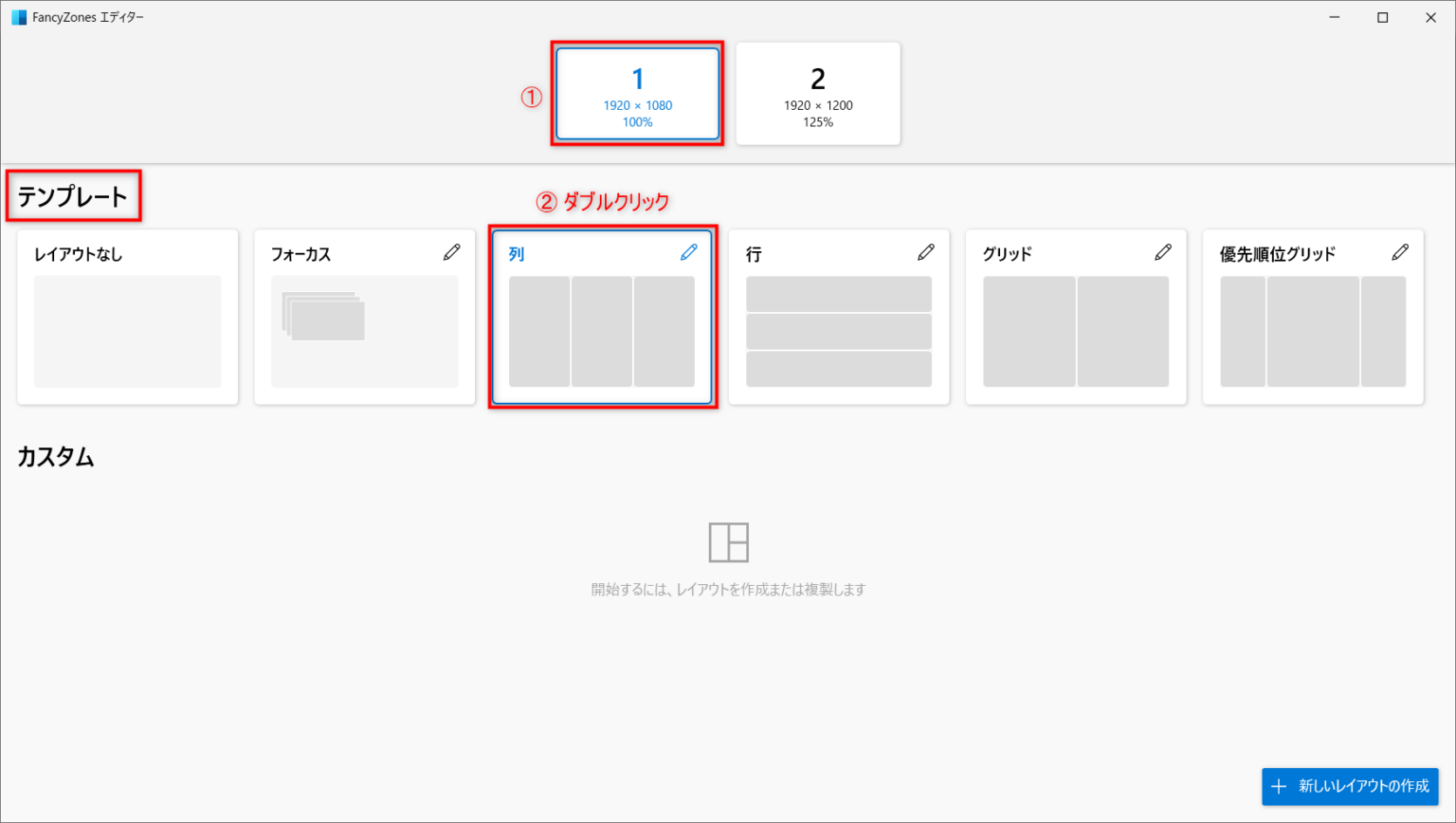Image resolution: width=1456 pixels, height=823 pixels.
Task: Edit the 行 template layout
Action: pyautogui.click(x=926, y=251)
